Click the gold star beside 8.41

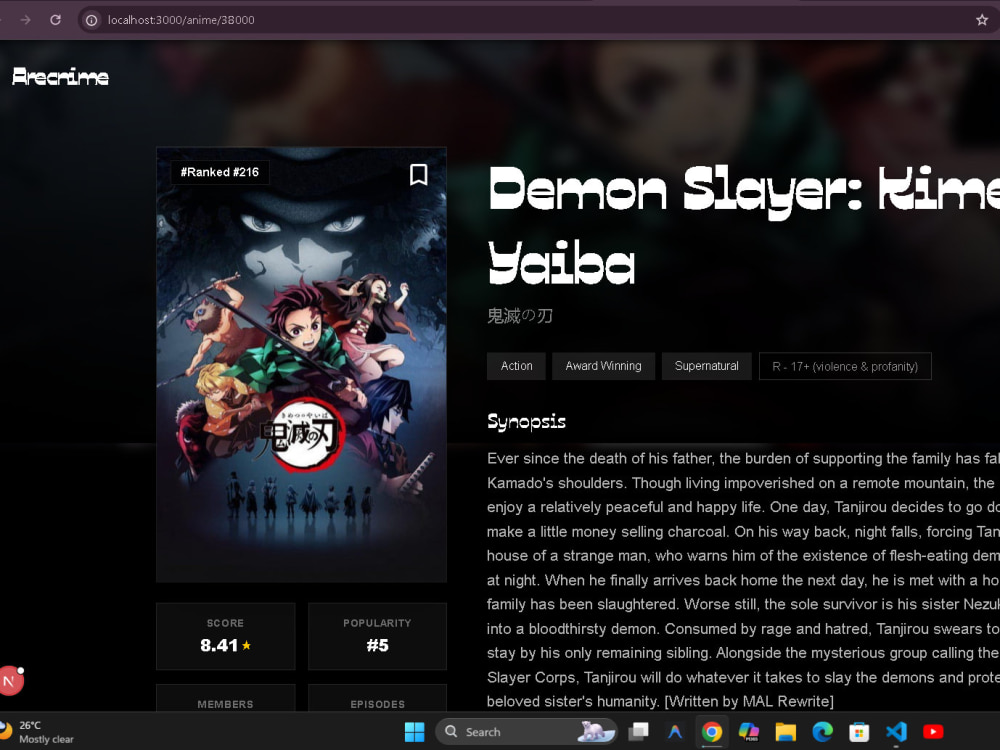pyautogui.click(x=247, y=645)
